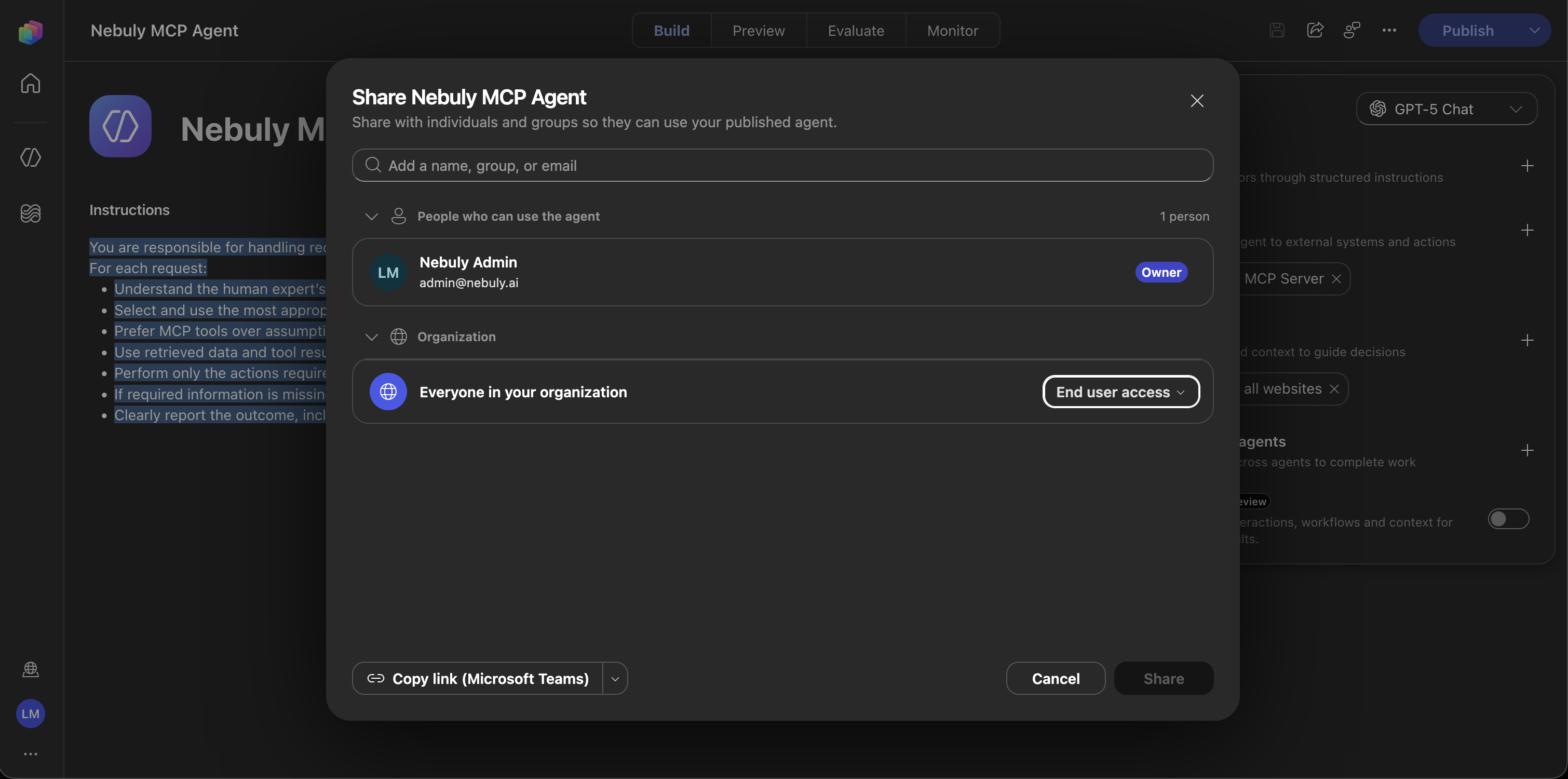
Task: Click the globe icon beside Everyone in your organization
Action: click(x=388, y=392)
